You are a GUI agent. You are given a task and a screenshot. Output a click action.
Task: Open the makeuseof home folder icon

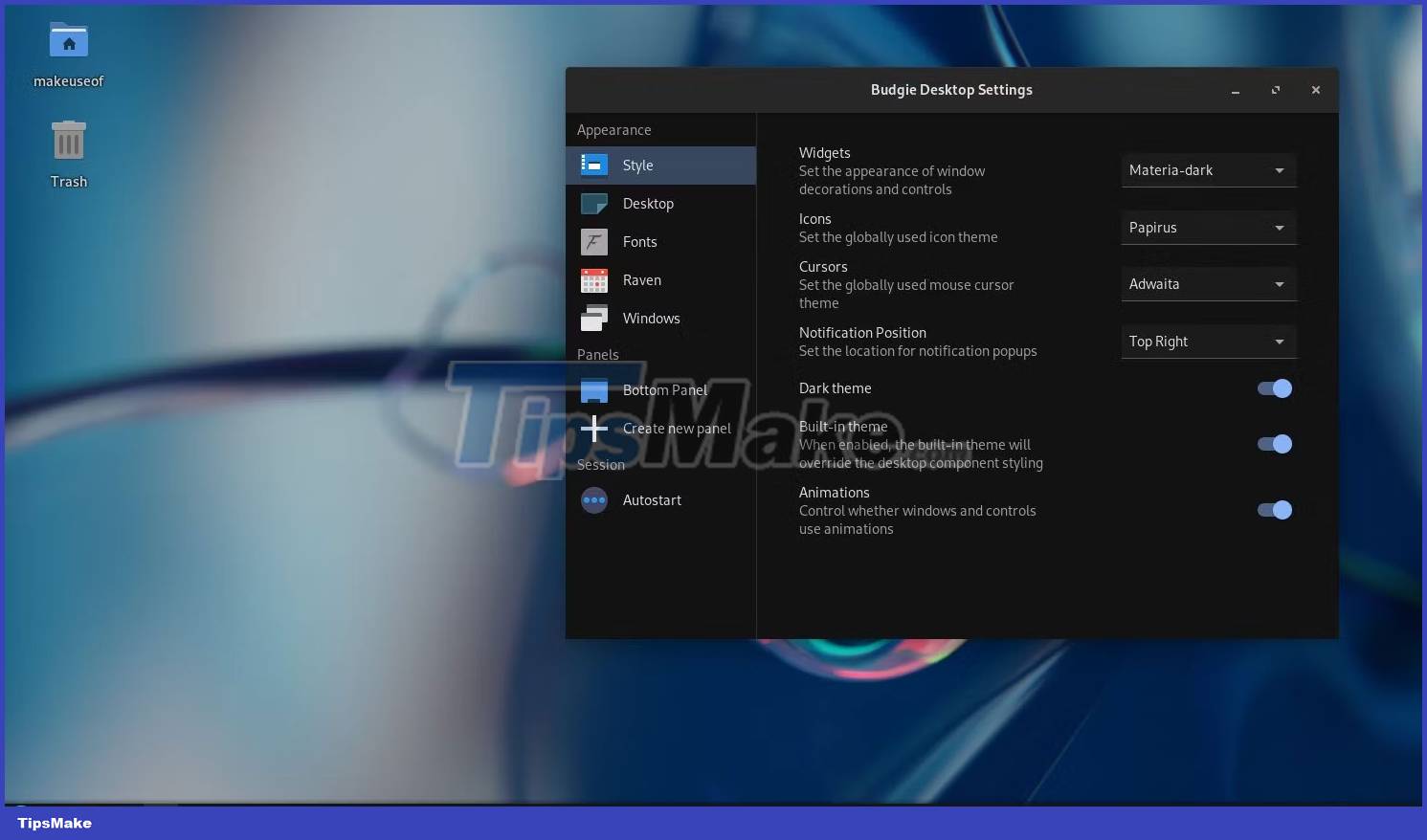pos(69,40)
